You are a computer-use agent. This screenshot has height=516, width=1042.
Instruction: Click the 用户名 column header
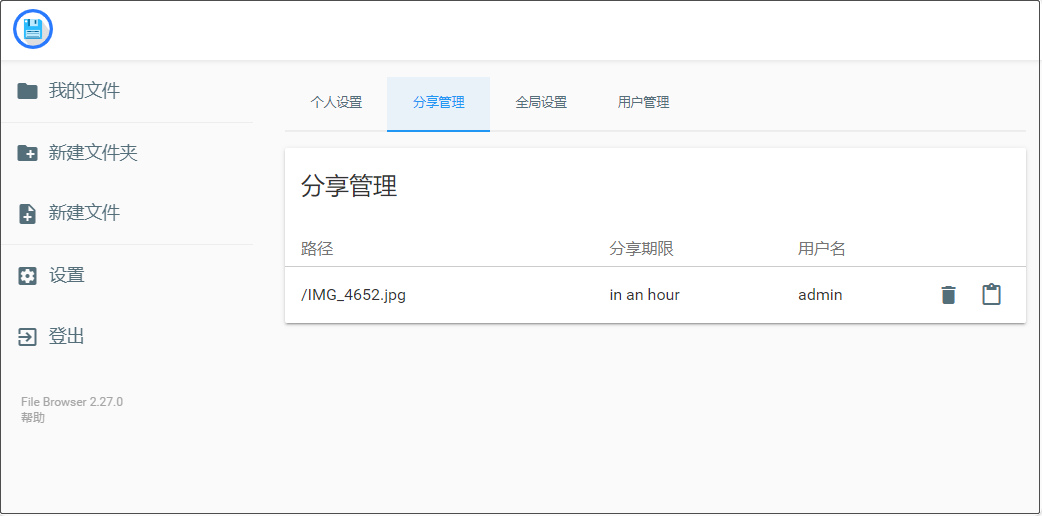click(x=821, y=249)
